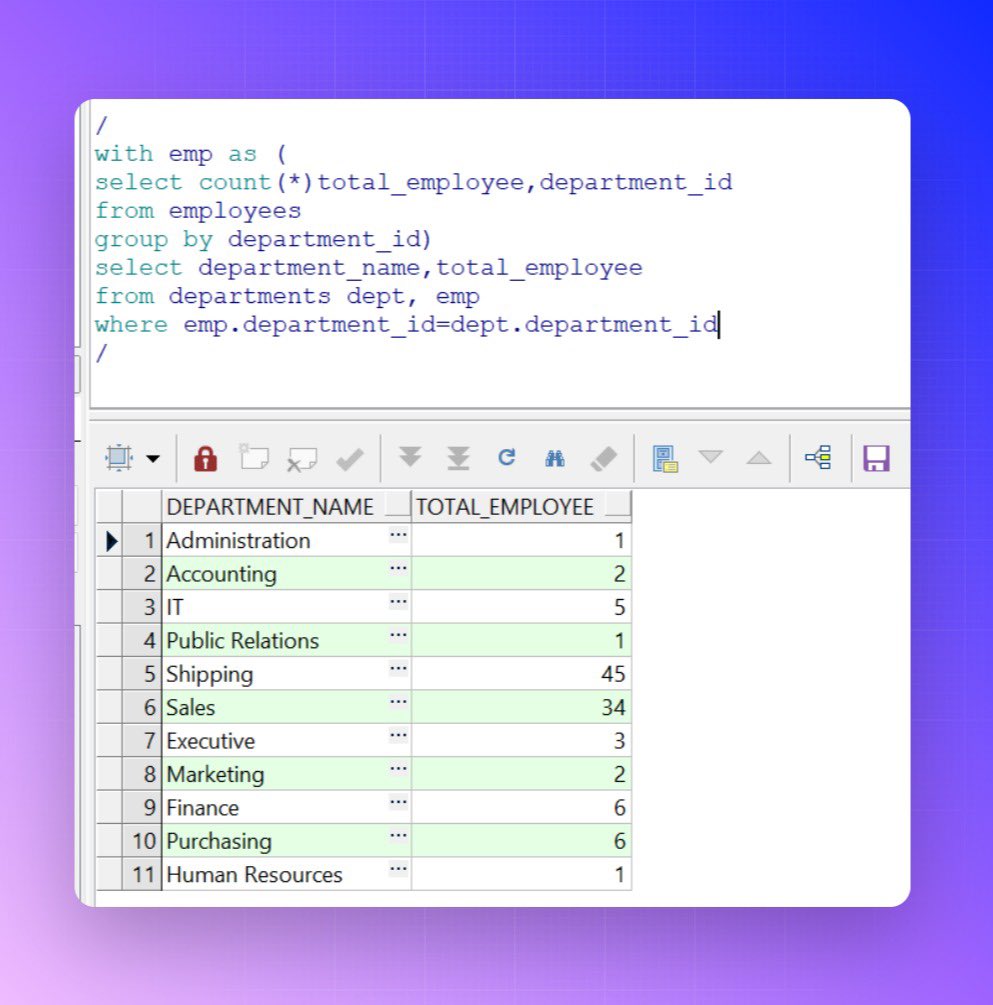Open the ellipsis editor for Finance
The height and width of the screenshot is (1005, 993).
(398, 802)
